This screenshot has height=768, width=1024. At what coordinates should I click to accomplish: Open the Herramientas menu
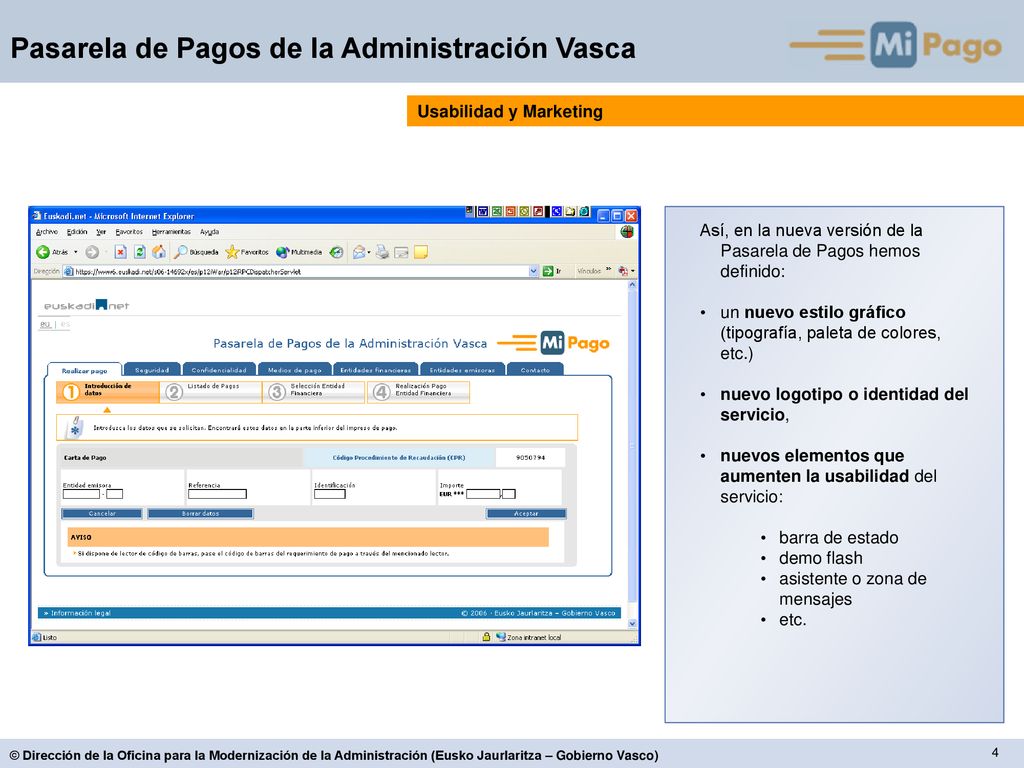click(x=171, y=232)
